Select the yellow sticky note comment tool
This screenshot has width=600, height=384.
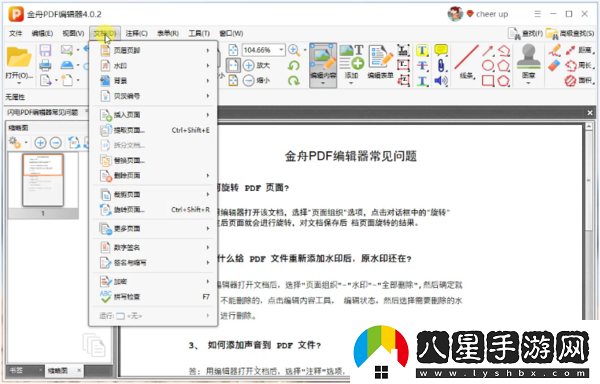point(441,50)
